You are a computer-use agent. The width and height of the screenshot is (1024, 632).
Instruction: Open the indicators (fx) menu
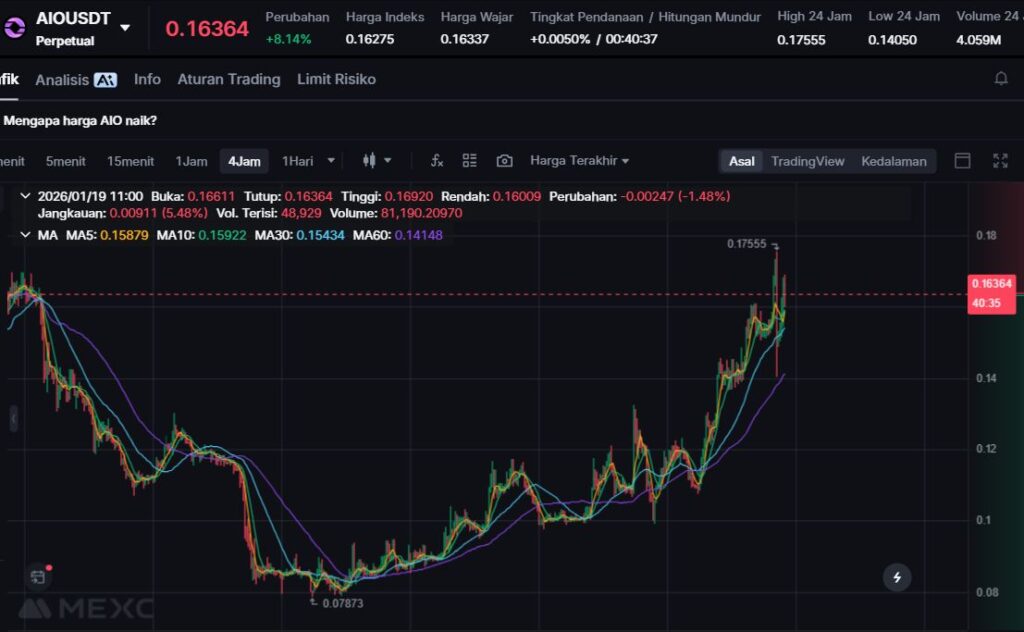(x=437, y=161)
